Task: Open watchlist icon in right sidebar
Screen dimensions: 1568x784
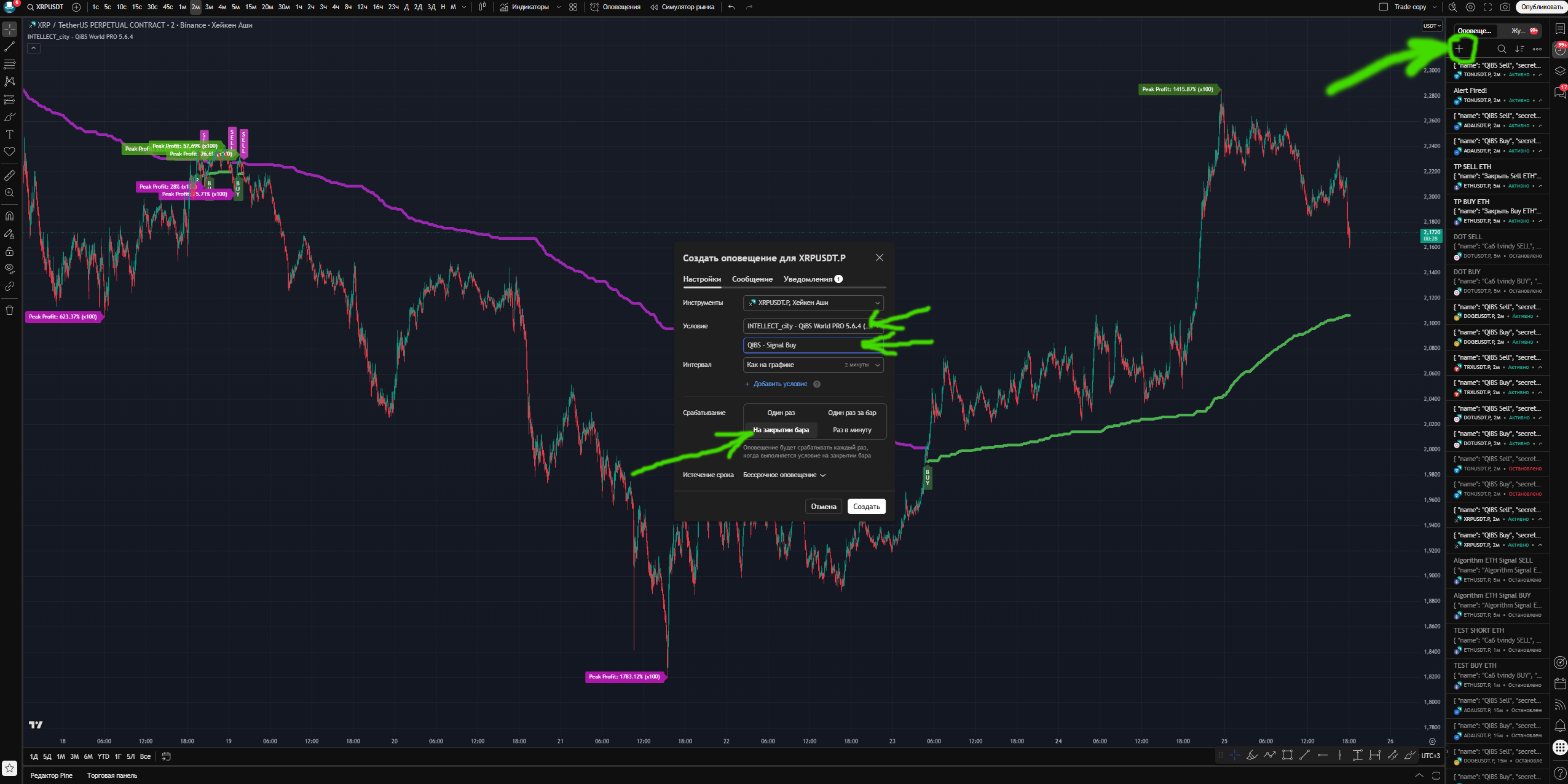Action: pos(1560,29)
